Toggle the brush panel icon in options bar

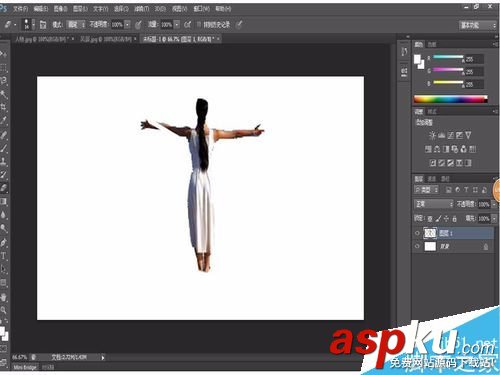[43, 24]
